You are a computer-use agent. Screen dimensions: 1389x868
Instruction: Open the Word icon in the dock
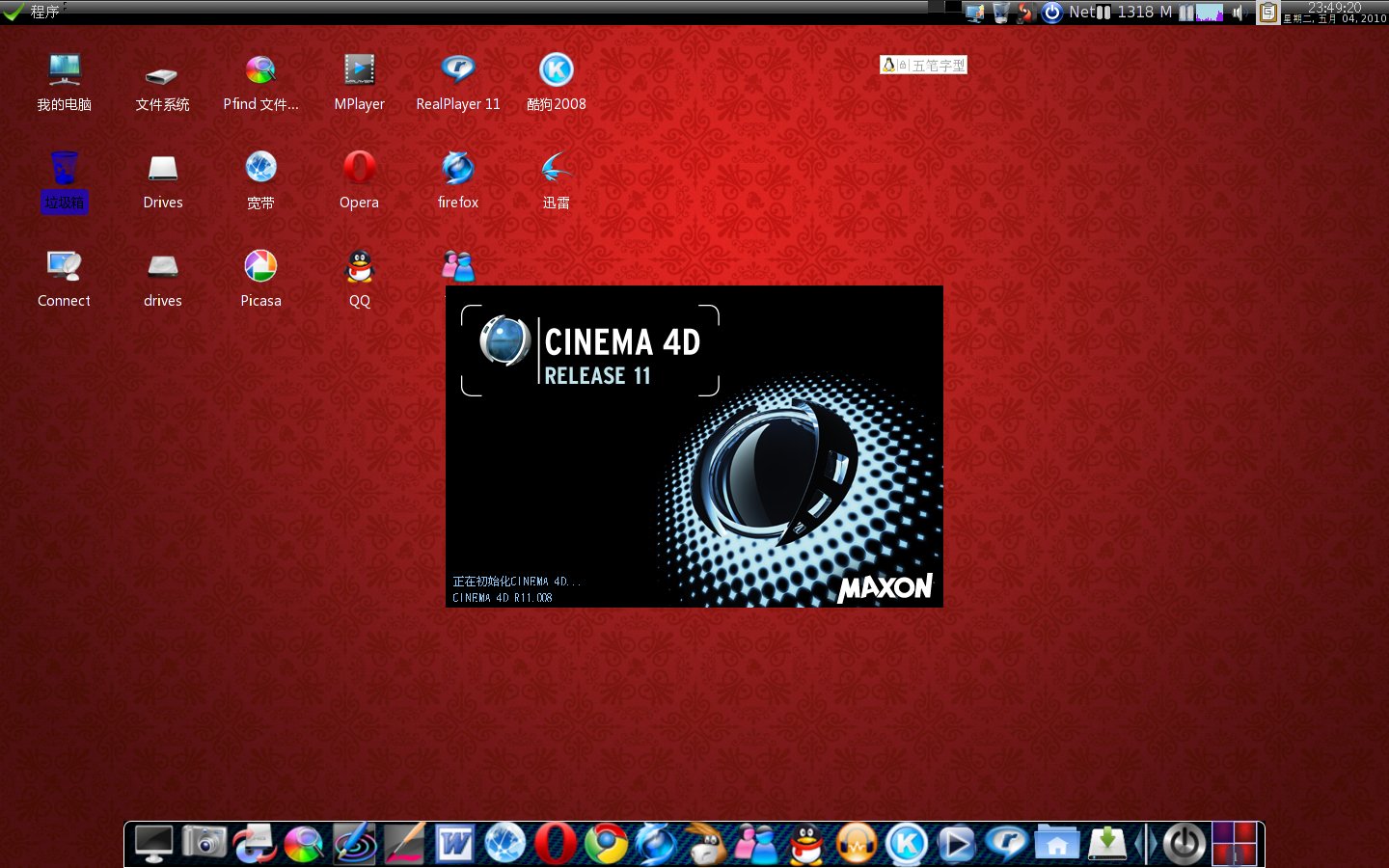click(454, 845)
